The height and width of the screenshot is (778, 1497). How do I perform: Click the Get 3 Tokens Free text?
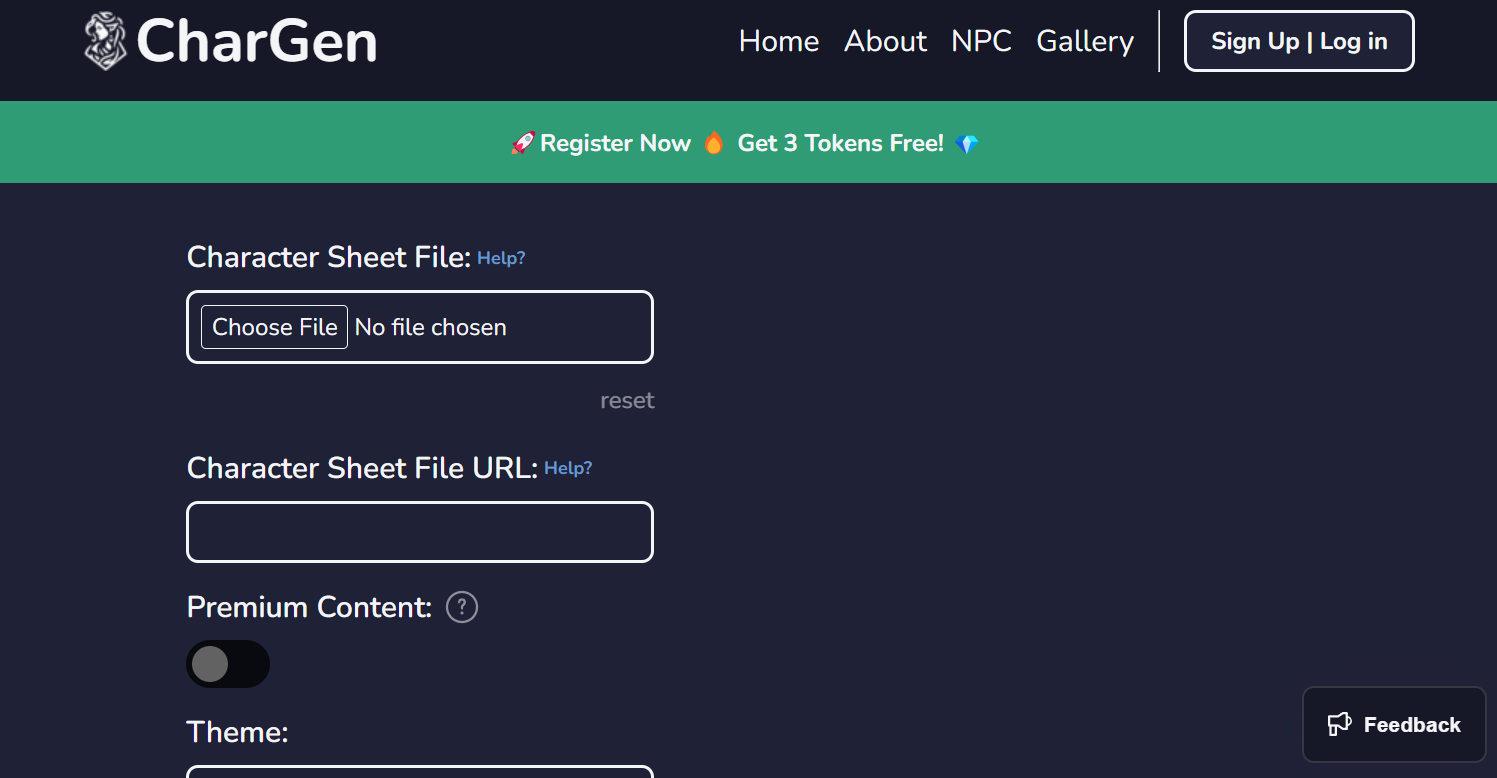click(840, 144)
